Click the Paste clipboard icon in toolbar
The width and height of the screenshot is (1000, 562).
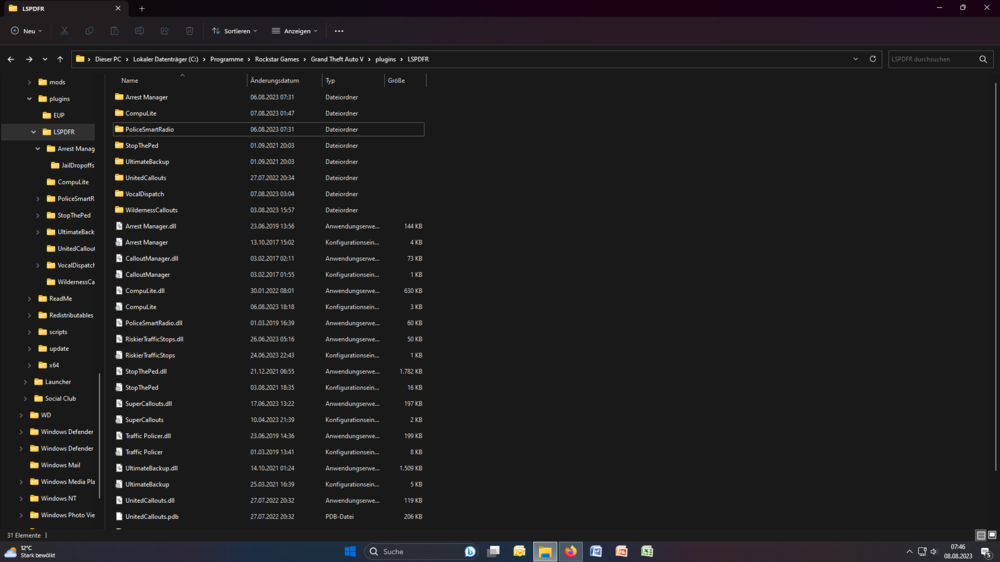pos(114,31)
